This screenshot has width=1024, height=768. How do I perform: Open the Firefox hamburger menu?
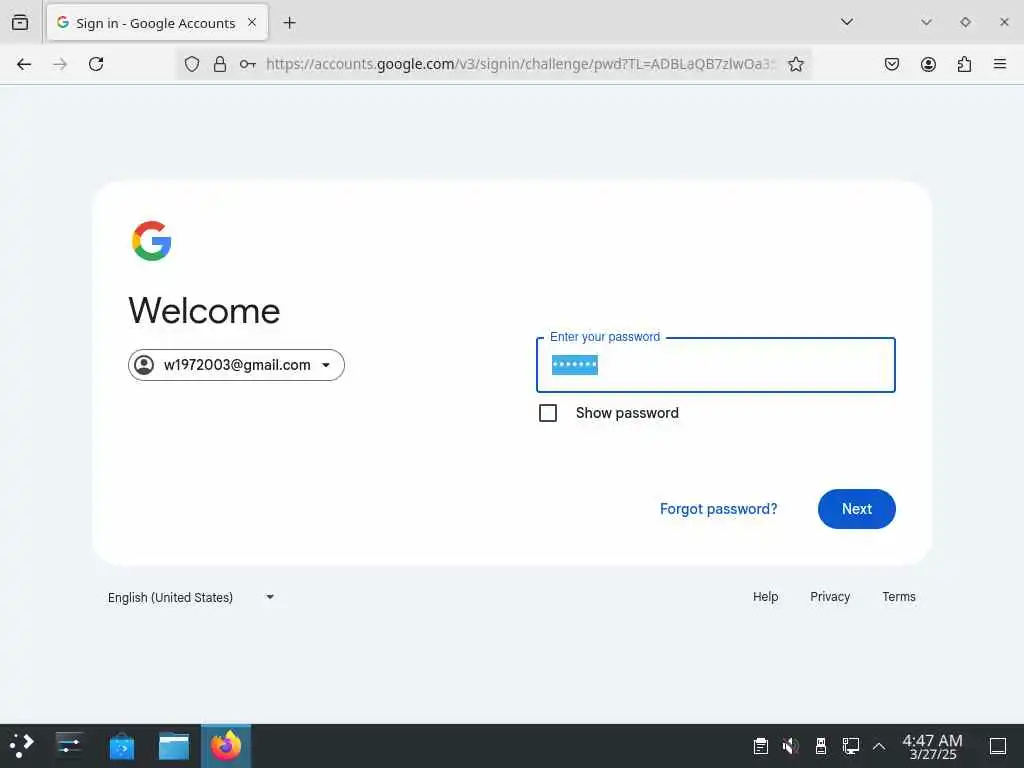pyautogui.click(x=1000, y=64)
